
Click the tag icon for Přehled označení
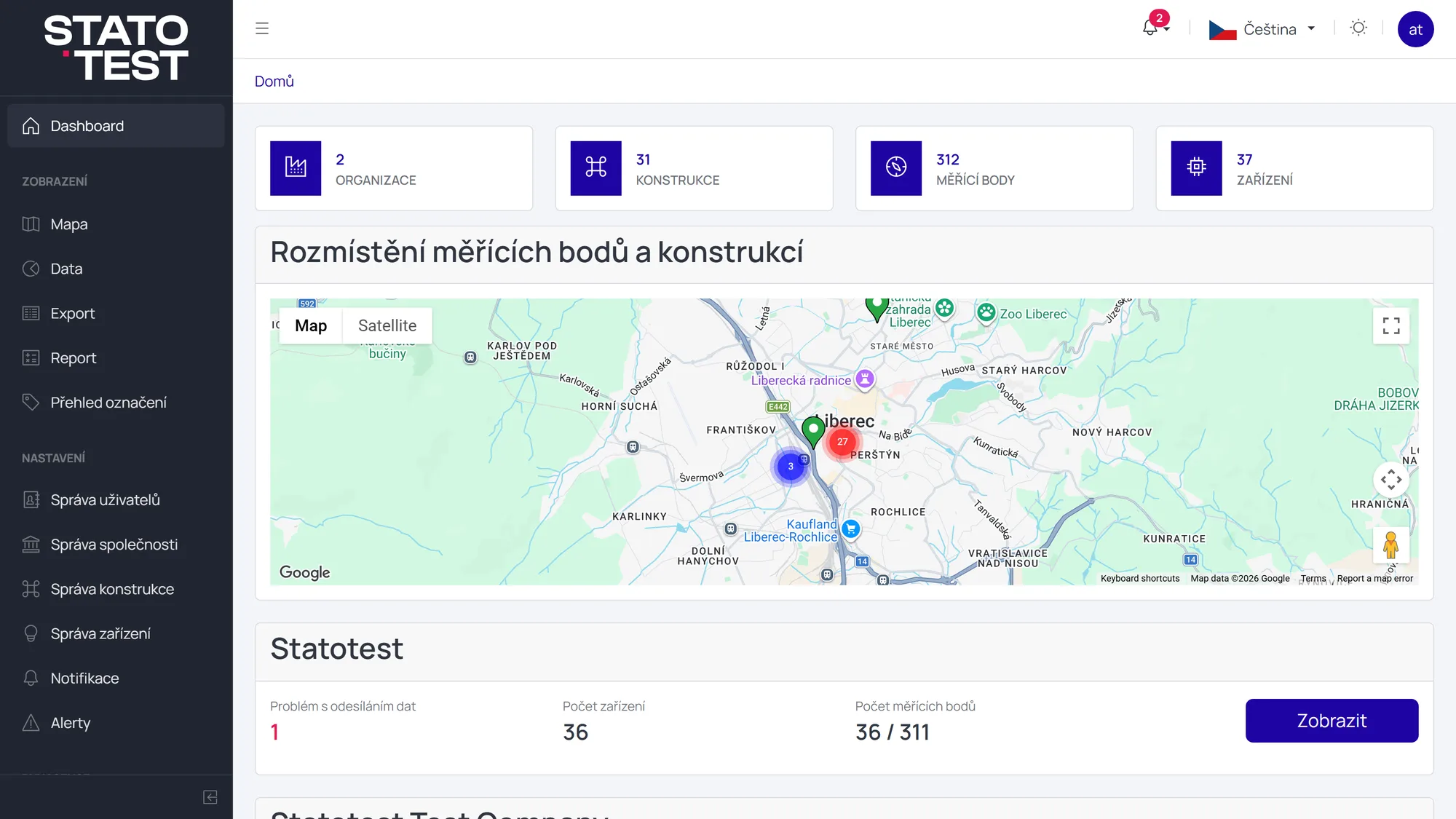coord(31,403)
